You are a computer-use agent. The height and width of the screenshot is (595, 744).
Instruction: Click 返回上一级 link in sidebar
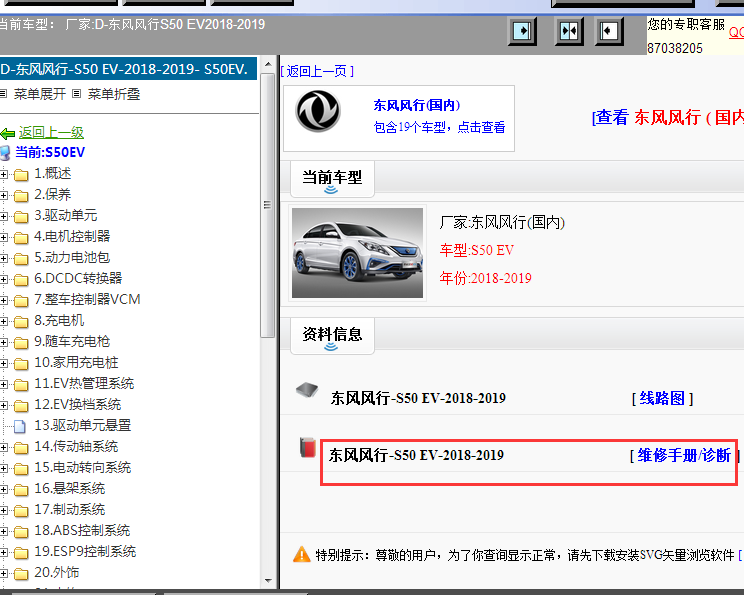(x=51, y=132)
